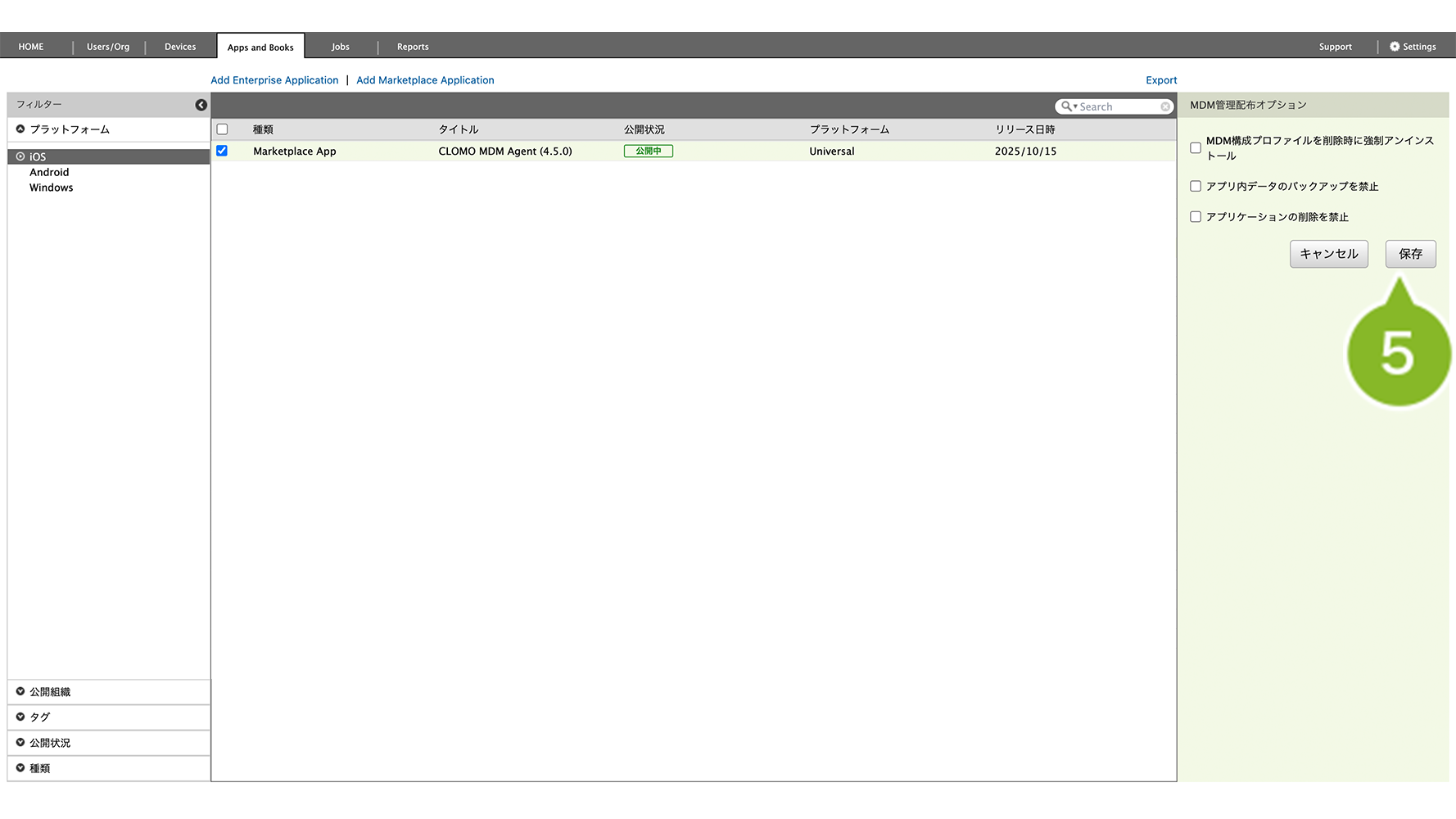The height and width of the screenshot is (819, 1456).
Task: Expand the 公開組織 filter section
Action: [x=20, y=692]
